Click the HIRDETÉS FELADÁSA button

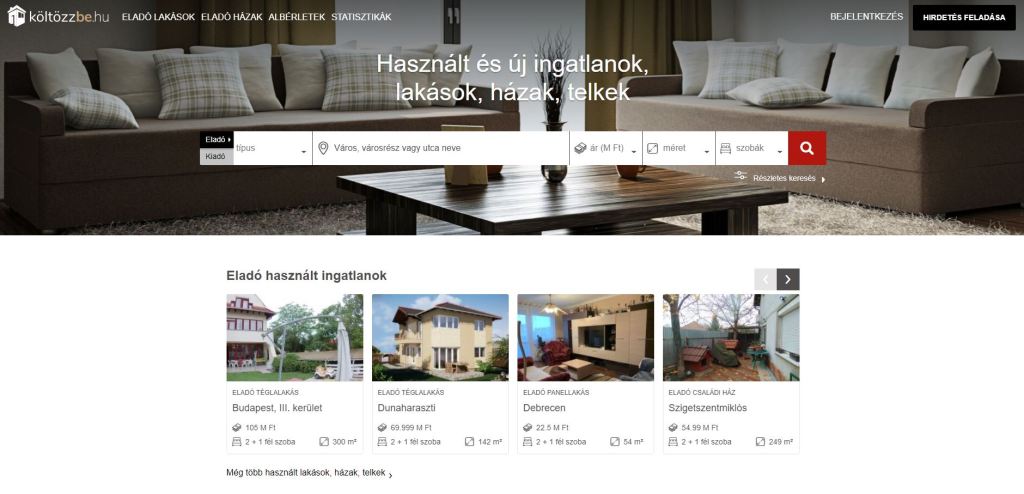(964, 18)
